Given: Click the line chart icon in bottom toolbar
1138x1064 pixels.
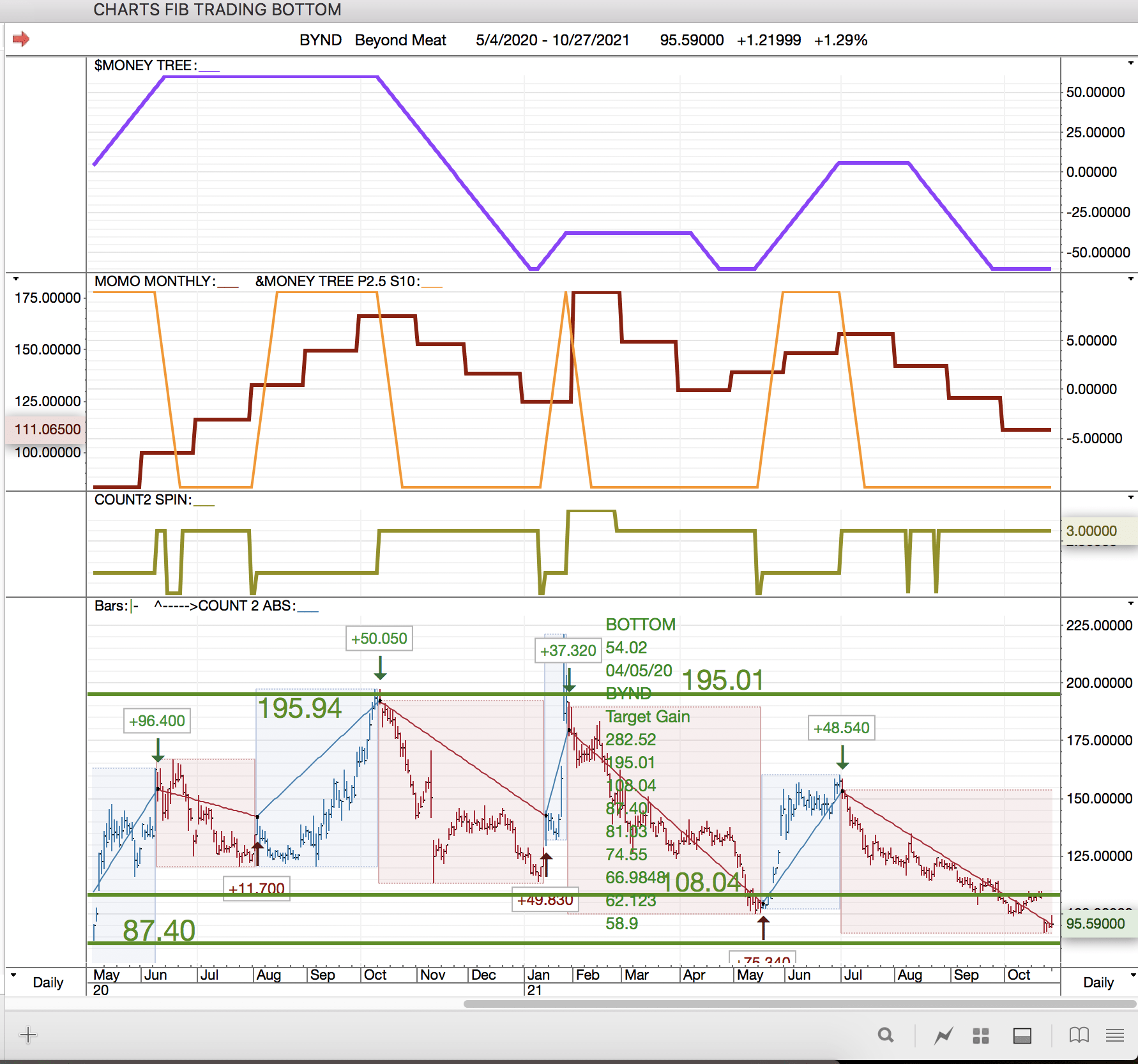Looking at the screenshot, I should (943, 1035).
